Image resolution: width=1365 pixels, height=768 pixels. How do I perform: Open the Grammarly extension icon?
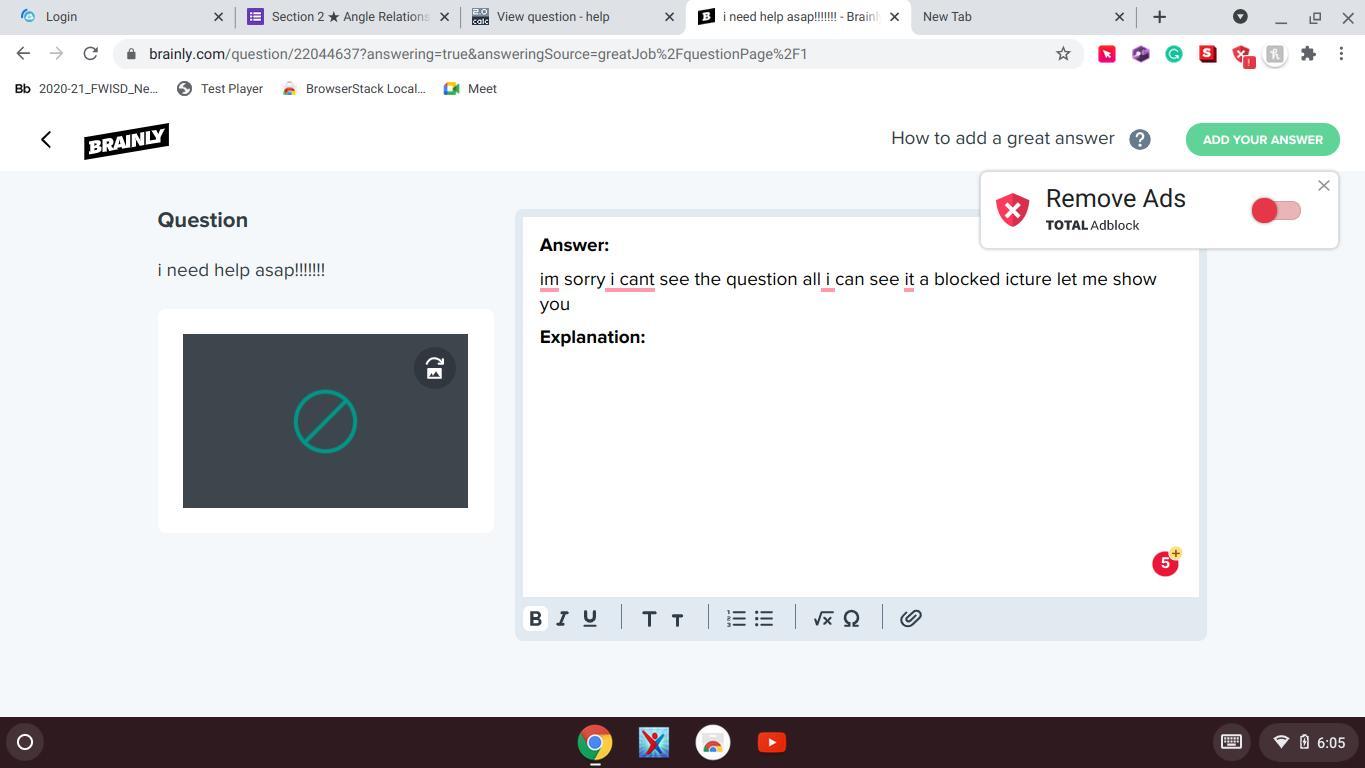tap(1174, 54)
